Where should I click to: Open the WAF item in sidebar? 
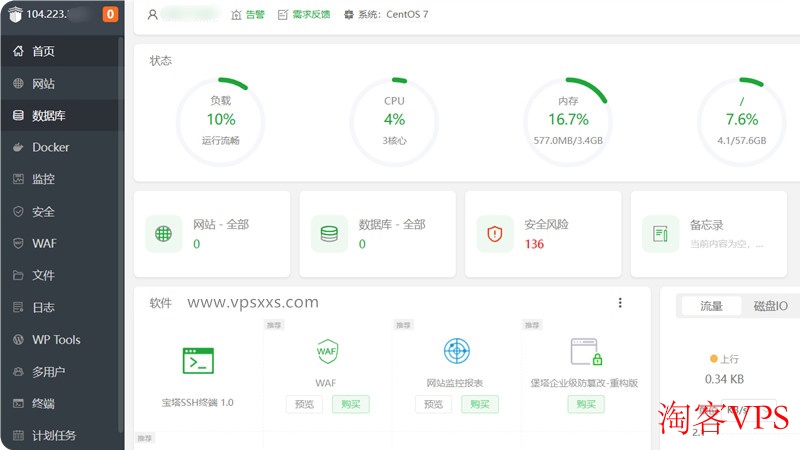60,243
